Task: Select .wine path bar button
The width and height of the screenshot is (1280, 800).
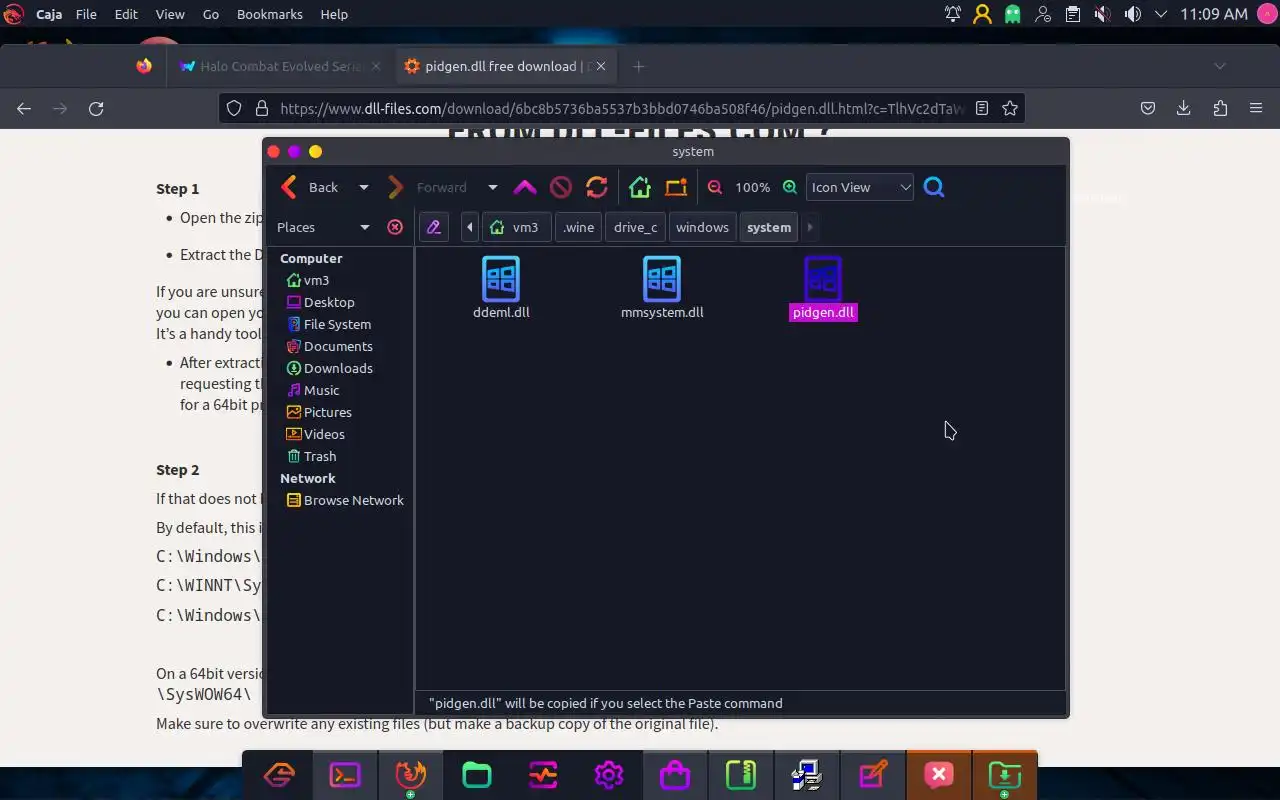Action: pos(579,227)
